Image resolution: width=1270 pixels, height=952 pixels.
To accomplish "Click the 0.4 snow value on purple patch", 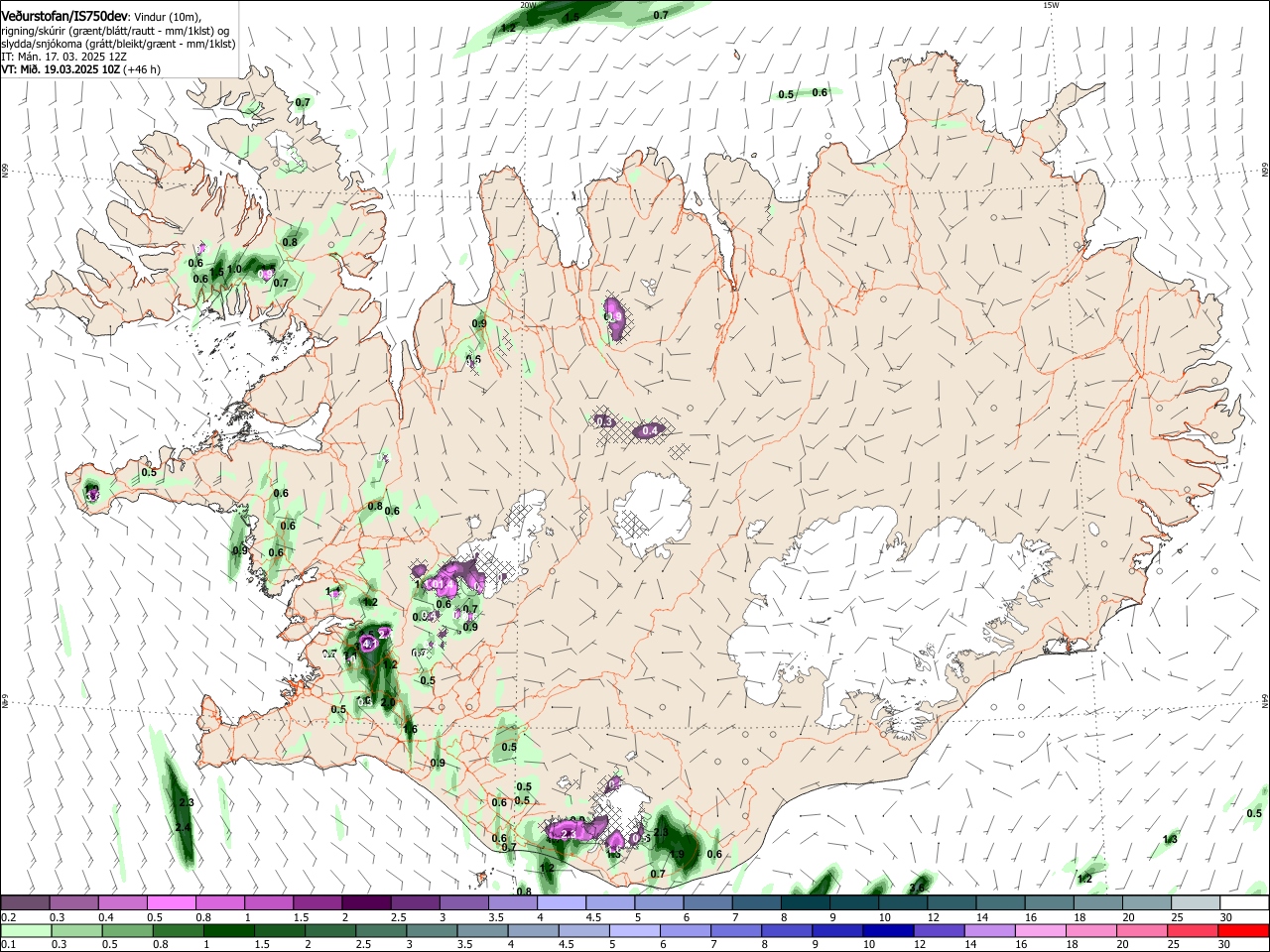I will click(650, 430).
